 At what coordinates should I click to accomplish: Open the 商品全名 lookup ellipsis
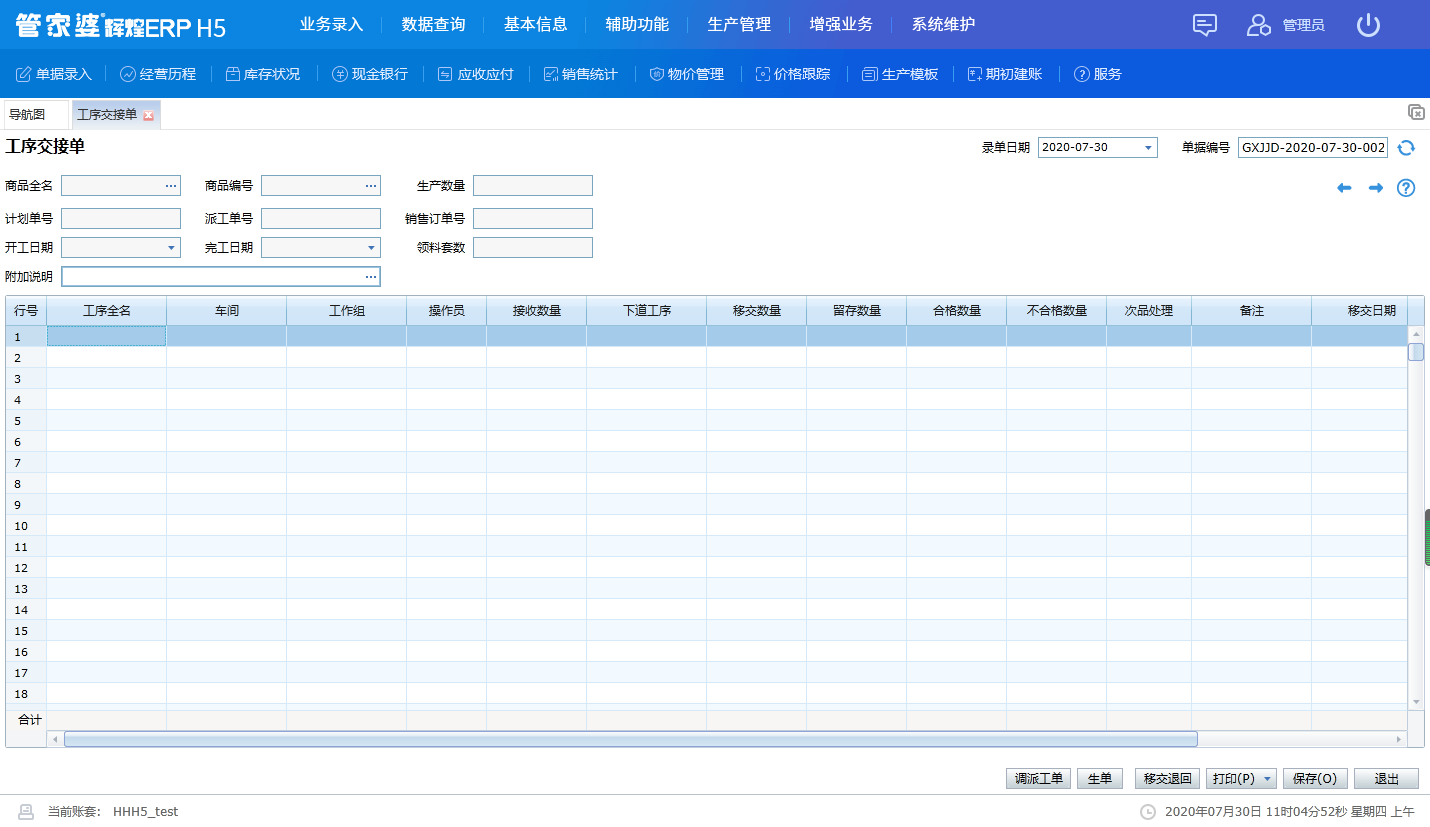pos(171,186)
